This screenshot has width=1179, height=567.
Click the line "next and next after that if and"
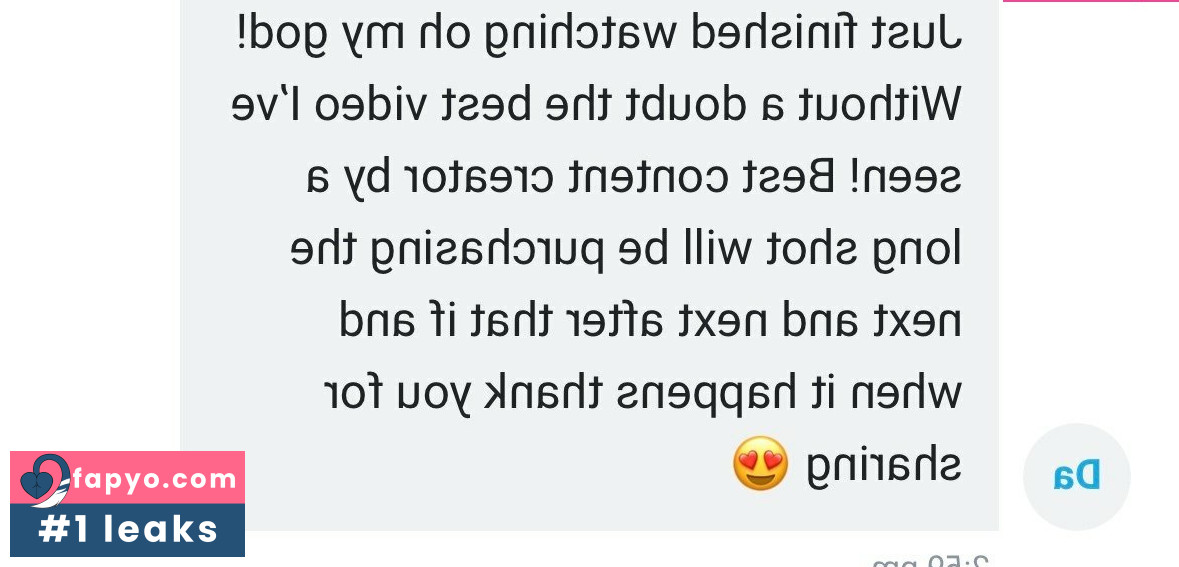[x=650, y=320]
